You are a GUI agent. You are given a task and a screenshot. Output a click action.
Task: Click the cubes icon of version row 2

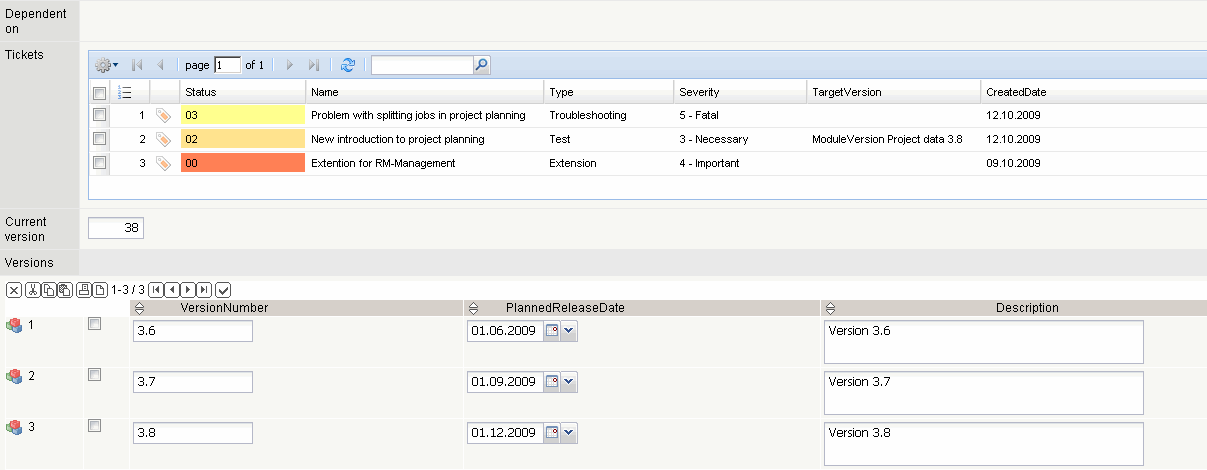[14, 376]
